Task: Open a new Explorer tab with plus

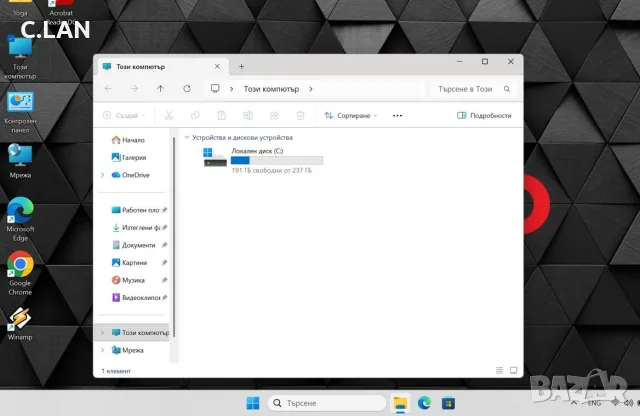Action: [241, 67]
